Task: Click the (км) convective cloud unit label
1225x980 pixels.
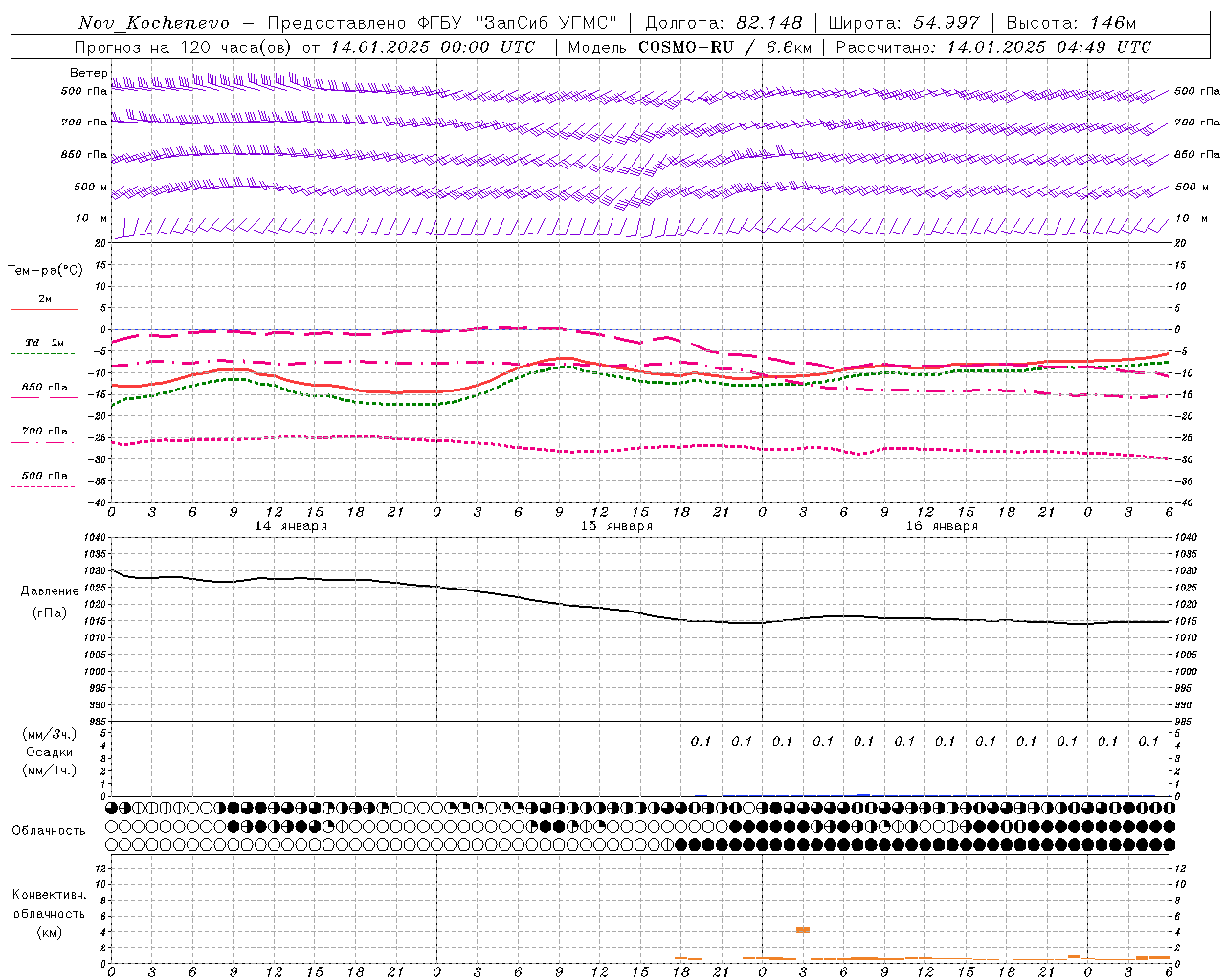Action: coord(50,932)
